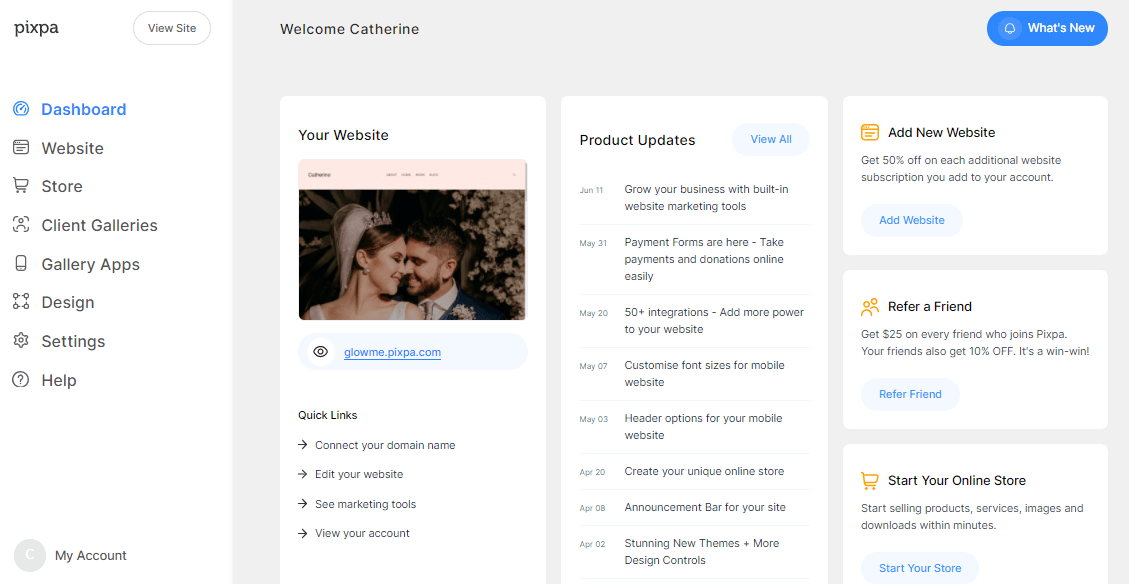Image resolution: width=1129 pixels, height=584 pixels.
Task: Click the Start Your Online Store cart icon
Action: (x=870, y=480)
